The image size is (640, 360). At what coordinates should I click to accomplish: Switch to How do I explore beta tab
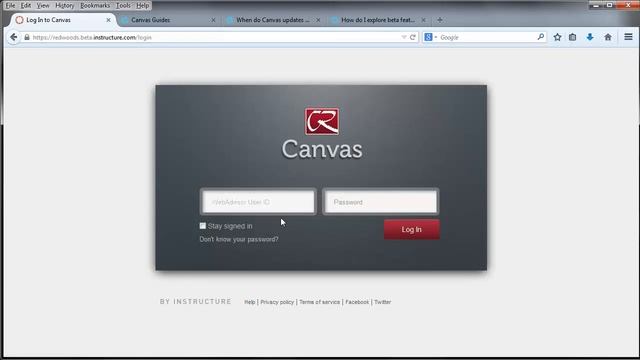378,20
